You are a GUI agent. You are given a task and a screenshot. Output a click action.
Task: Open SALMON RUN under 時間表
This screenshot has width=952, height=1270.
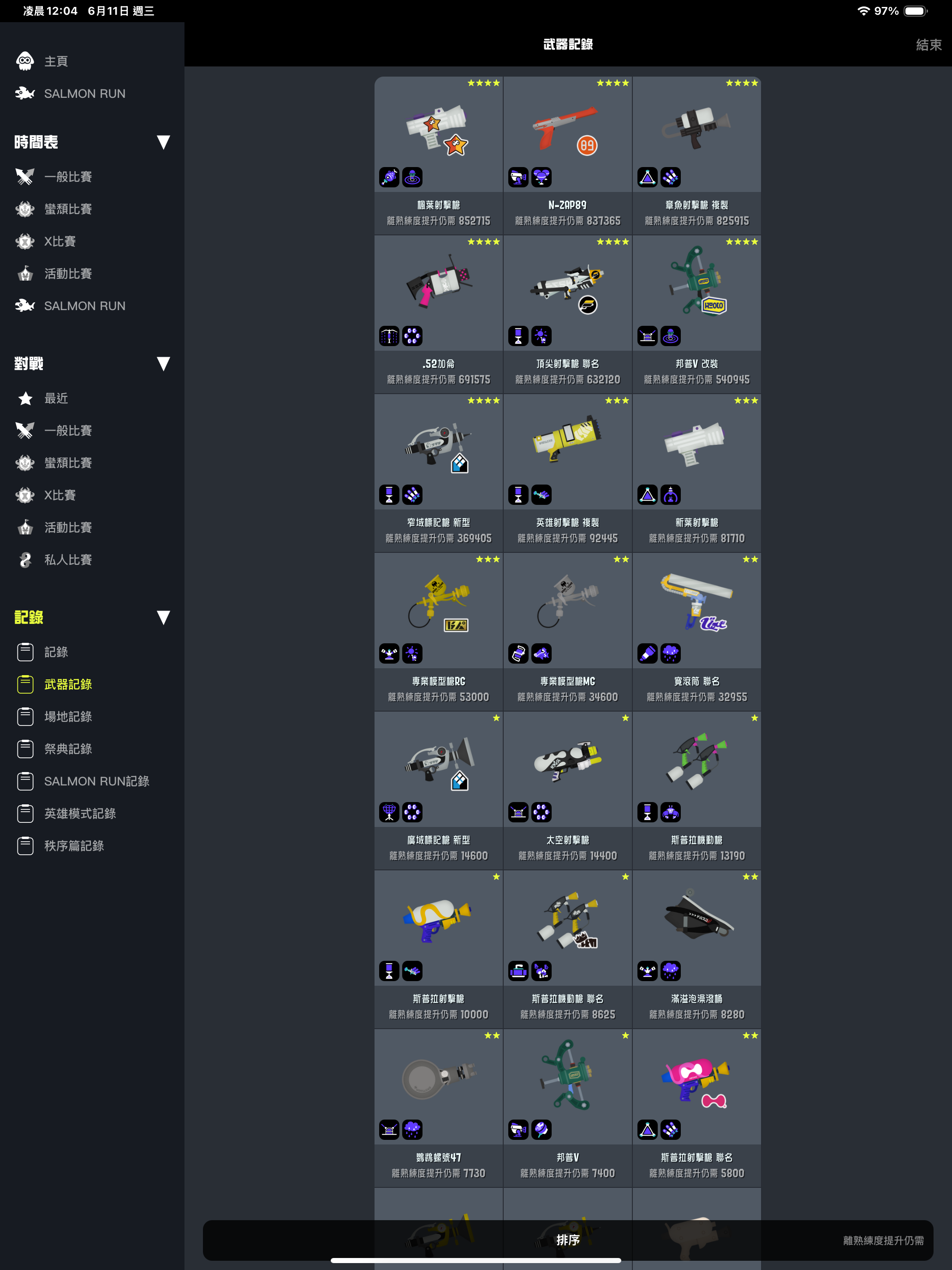[x=85, y=306]
